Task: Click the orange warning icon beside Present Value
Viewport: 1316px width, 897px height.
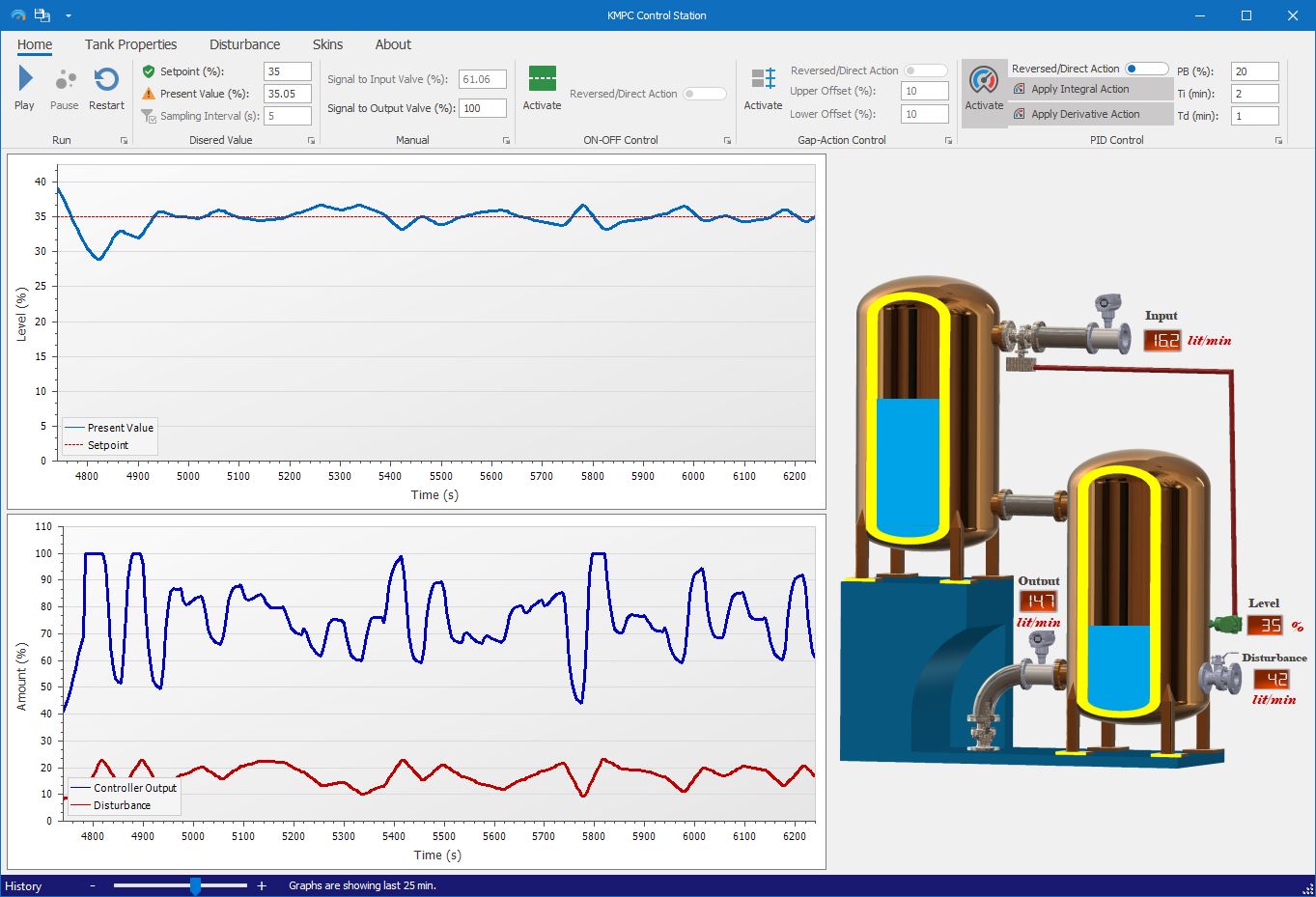Action: click(x=149, y=94)
